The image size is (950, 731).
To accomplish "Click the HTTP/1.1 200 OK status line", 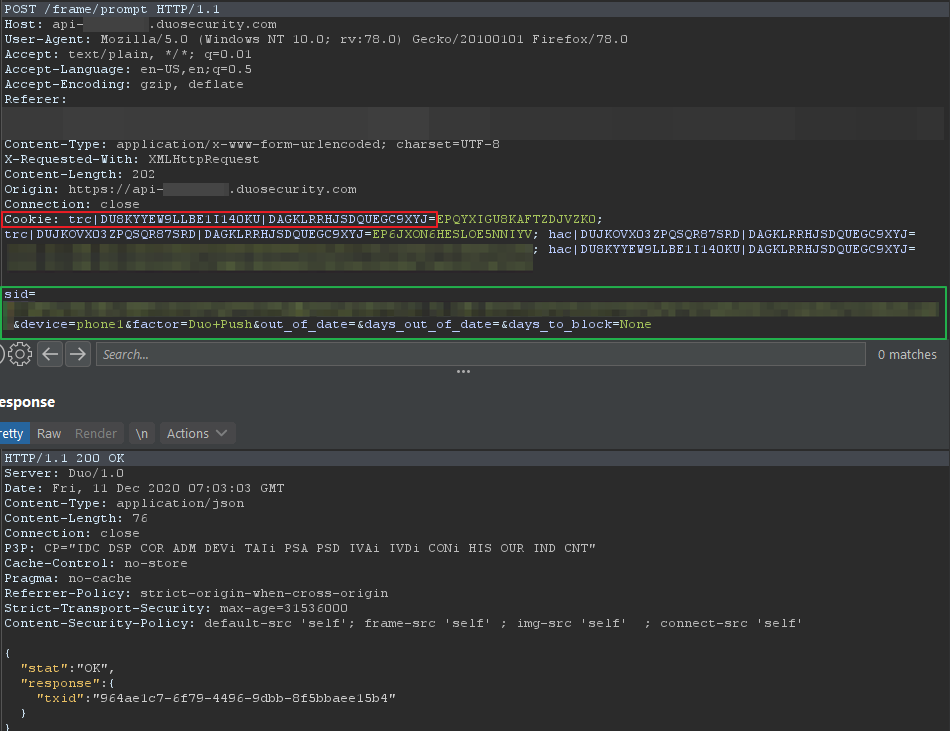I will click(x=64, y=458).
